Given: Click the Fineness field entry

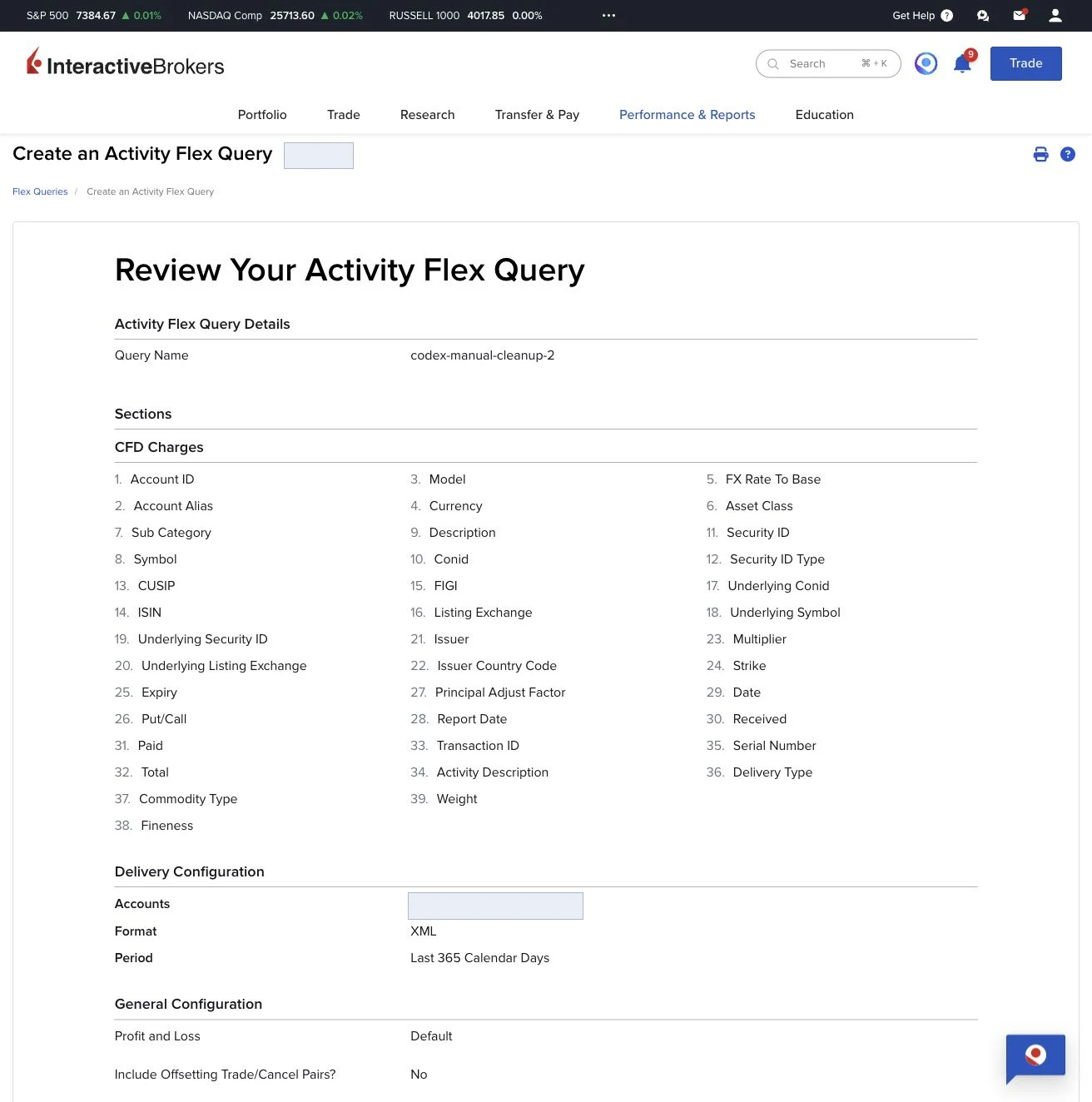Looking at the screenshot, I should 167,826.
